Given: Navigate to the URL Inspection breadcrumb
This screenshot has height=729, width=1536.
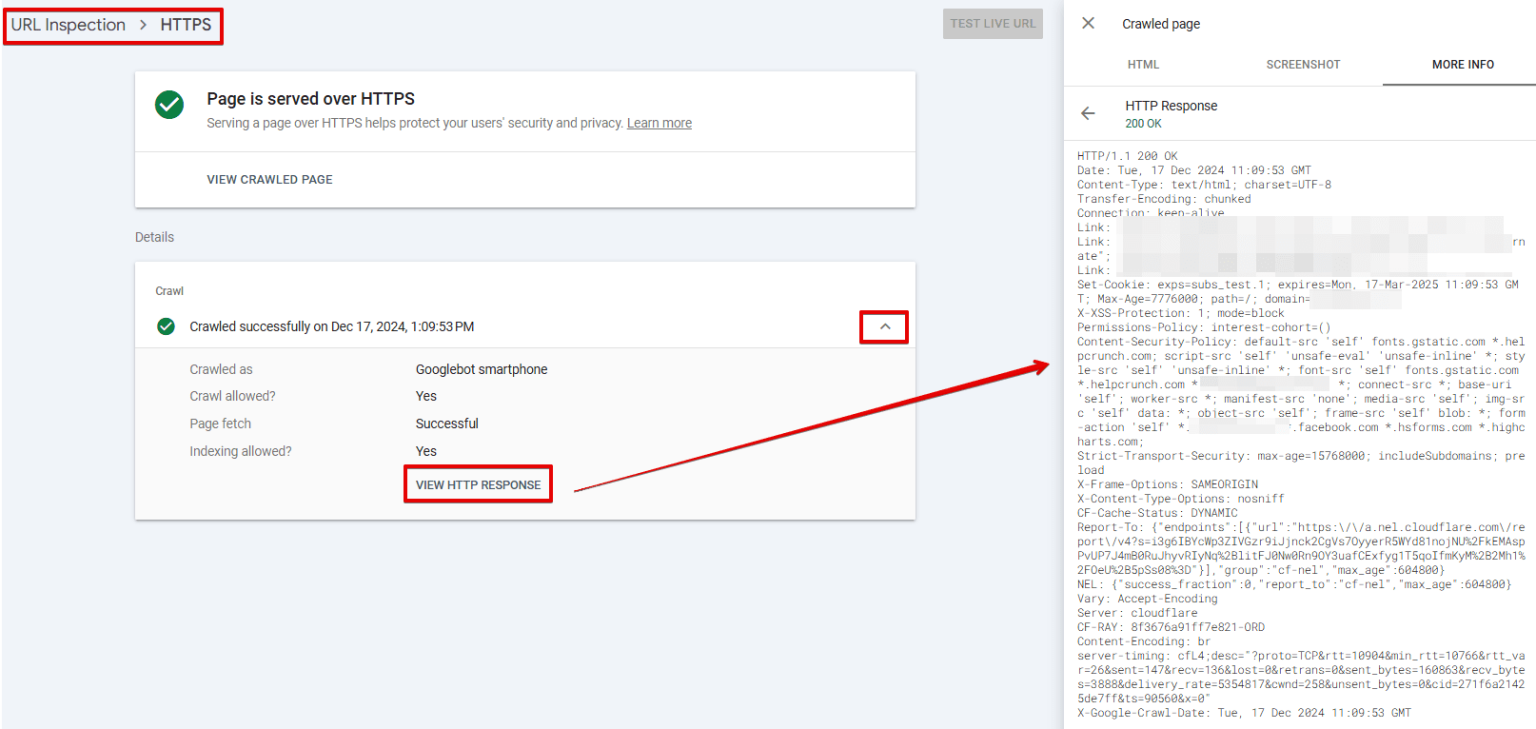Looking at the screenshot, I should tap(67, 25).
